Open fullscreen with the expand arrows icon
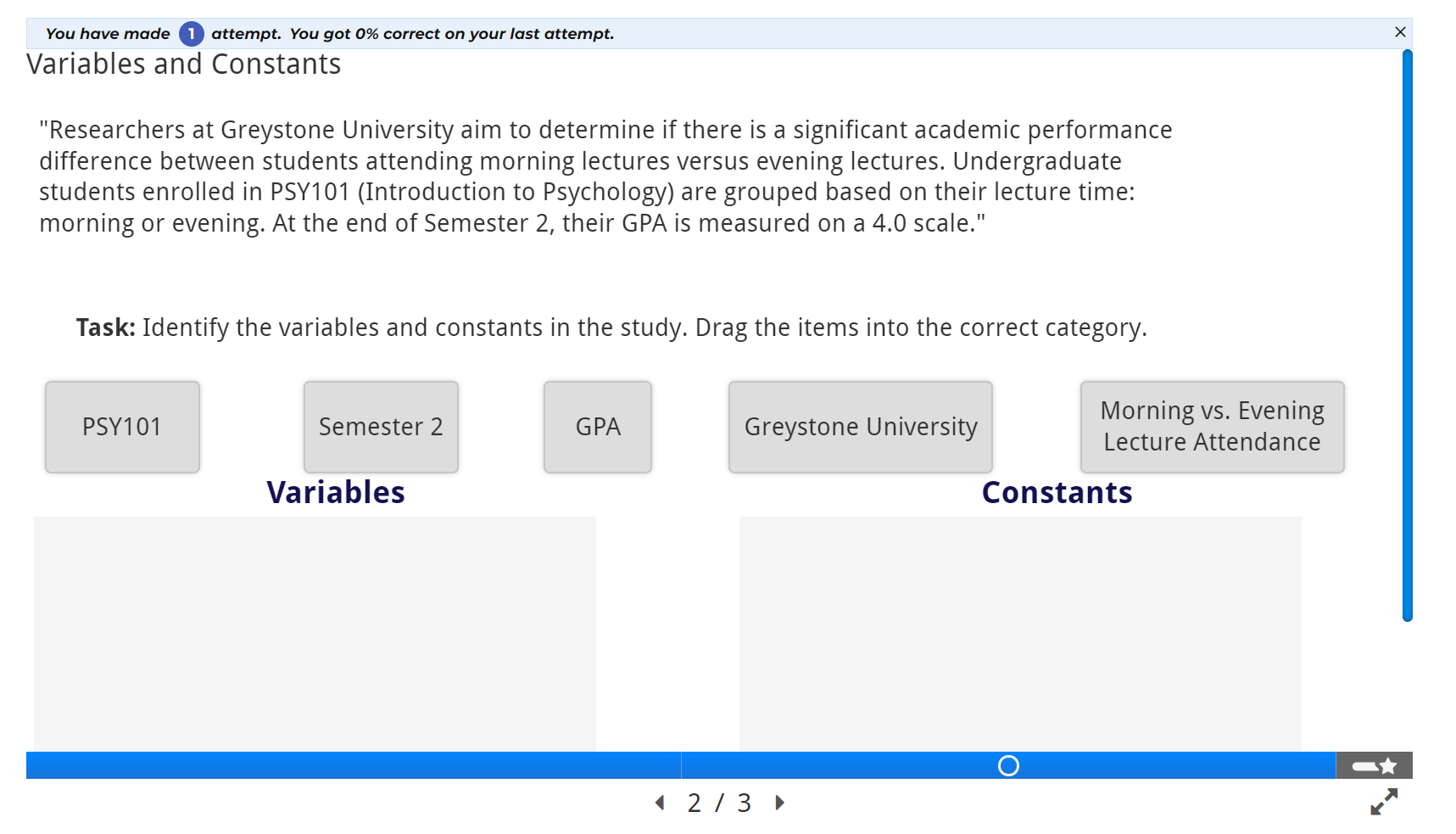Image resolution: width=1456 pixels, height=834 pixels. point(1384,802)
